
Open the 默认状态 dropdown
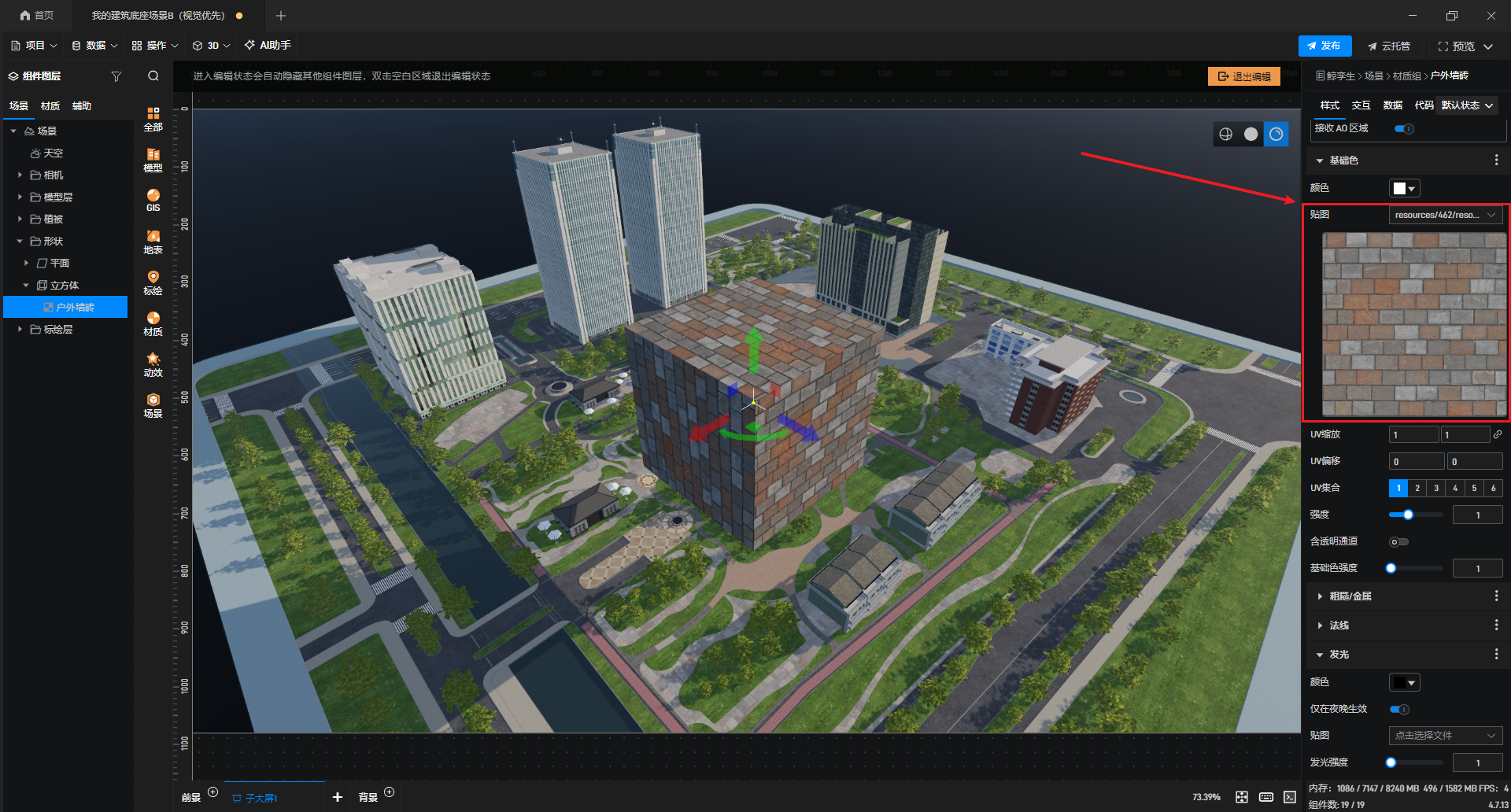pyautogui.click(x=1468, y=105)
